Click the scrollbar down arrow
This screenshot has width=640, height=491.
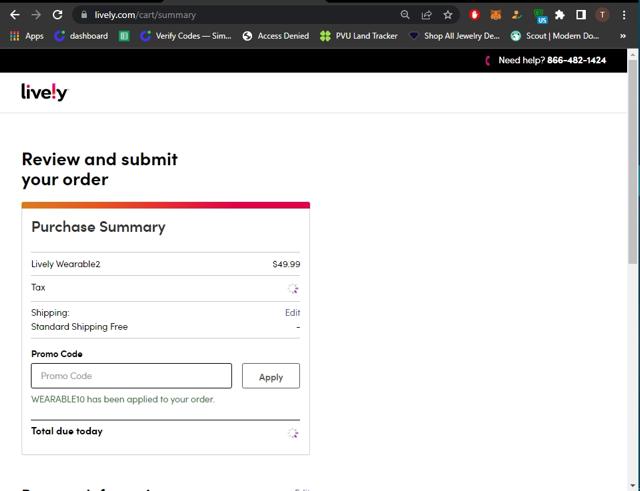click(x=633, y=486)
